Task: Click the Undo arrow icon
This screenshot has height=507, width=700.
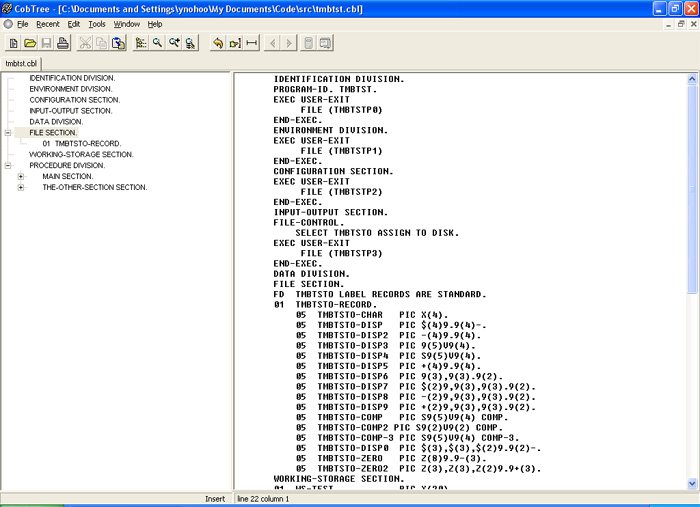Action: pyautogui.click(x=218, y=43)
